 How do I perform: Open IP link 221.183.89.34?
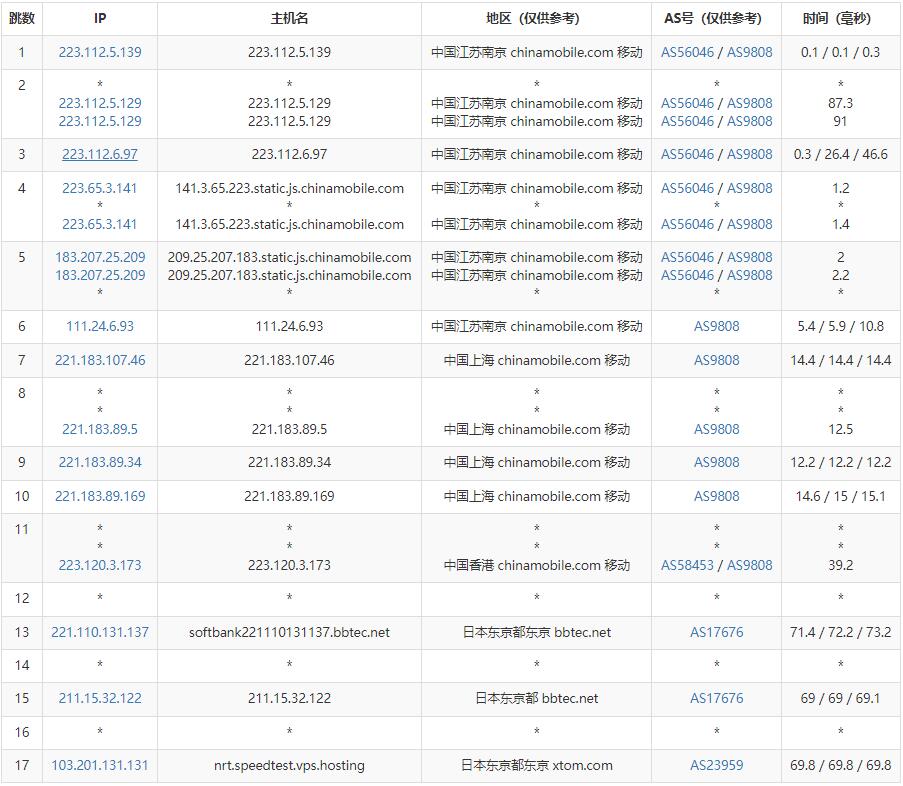100,462
